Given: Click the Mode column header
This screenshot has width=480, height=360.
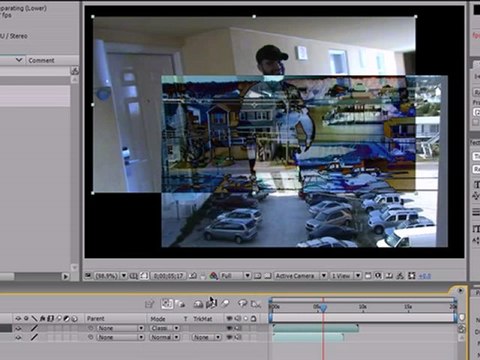Looking at the screenshot, I should tap(158, 319).
